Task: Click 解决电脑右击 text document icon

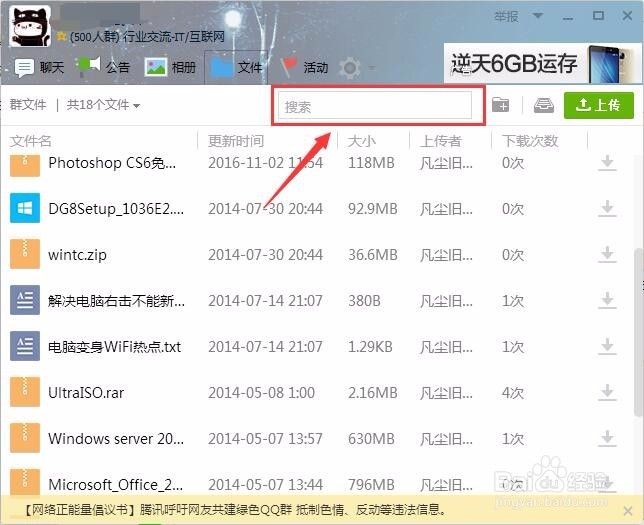Action: pos(25,300)
